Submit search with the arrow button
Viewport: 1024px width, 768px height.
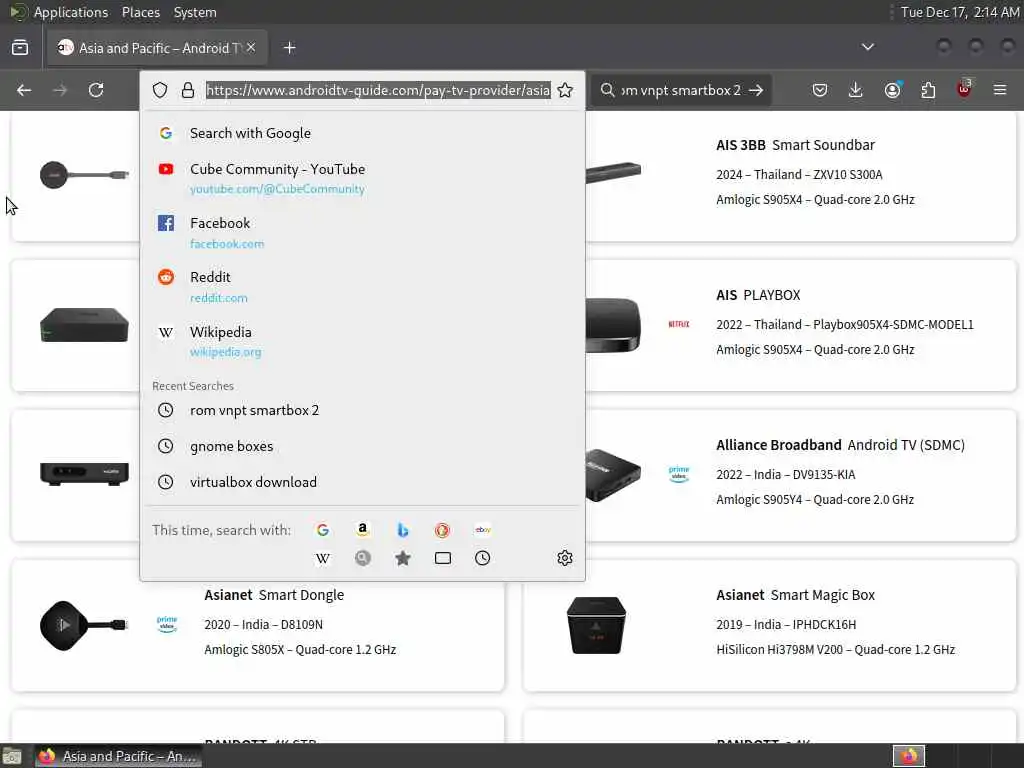coord(756,90)
